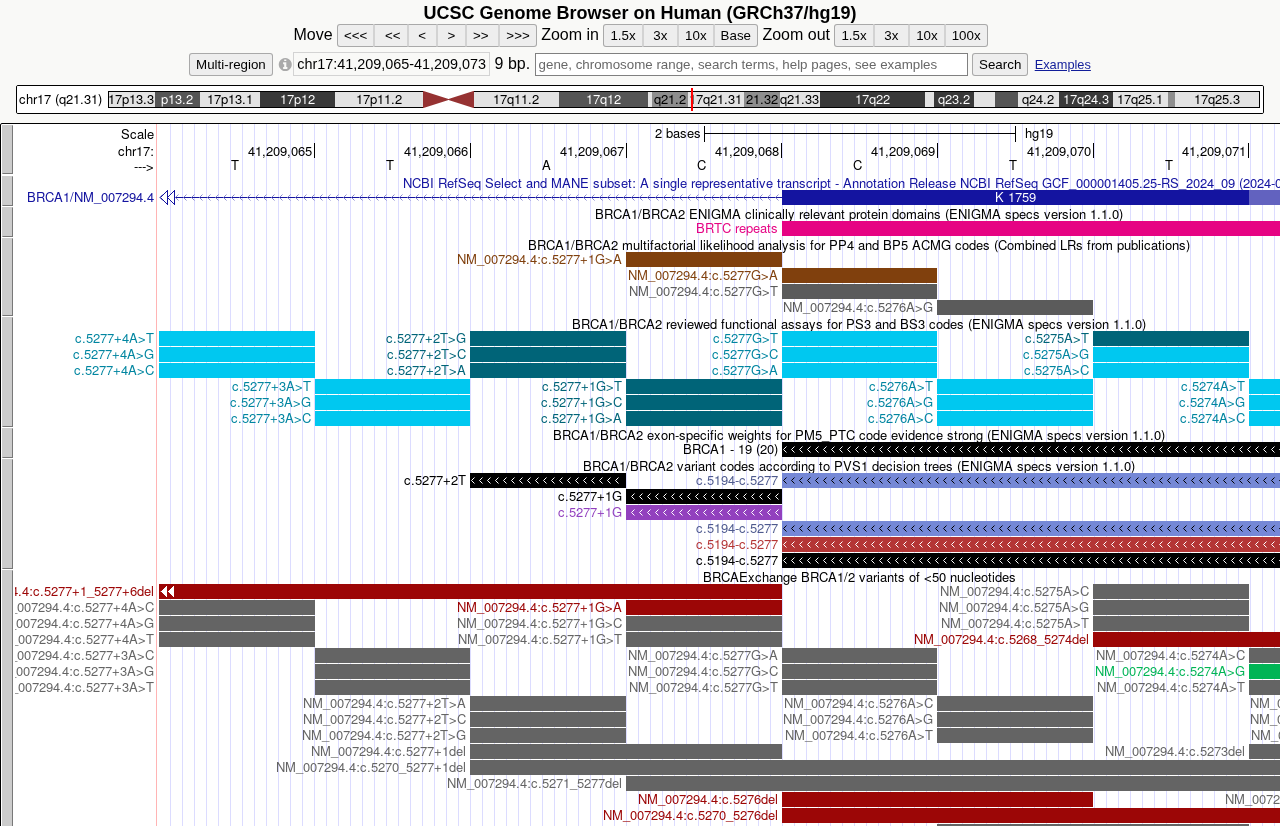Click the double-arrow icon on c.5277+1_5277+6del bar

click(167, 591)
